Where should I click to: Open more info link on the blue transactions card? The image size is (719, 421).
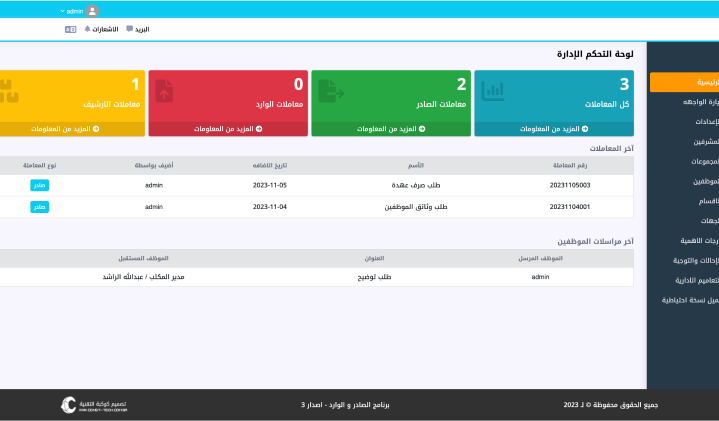(554, 129)
